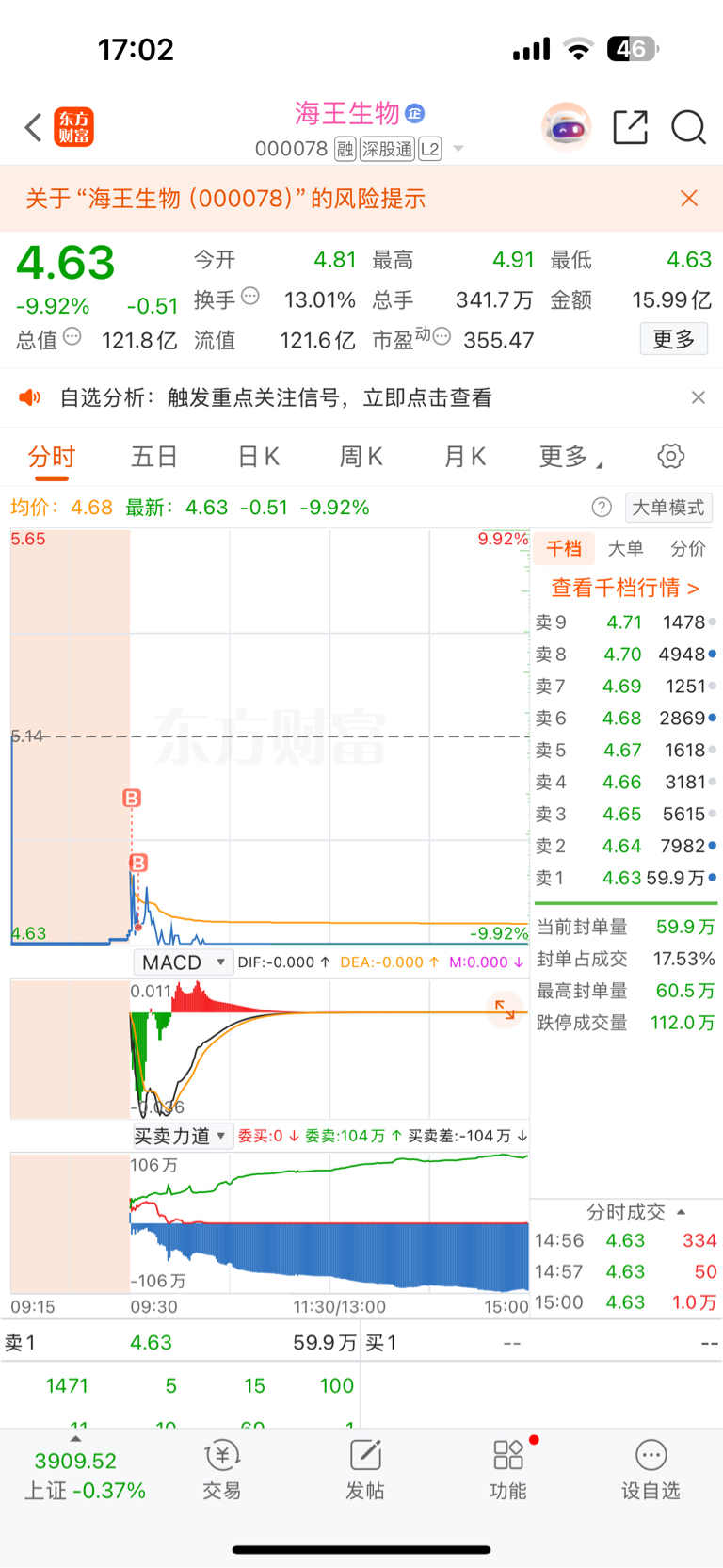Image resolution: width=723 pixels, height=1568 pixels.
Task: Select the 千档 order book tab
Action: pos(564,548)
